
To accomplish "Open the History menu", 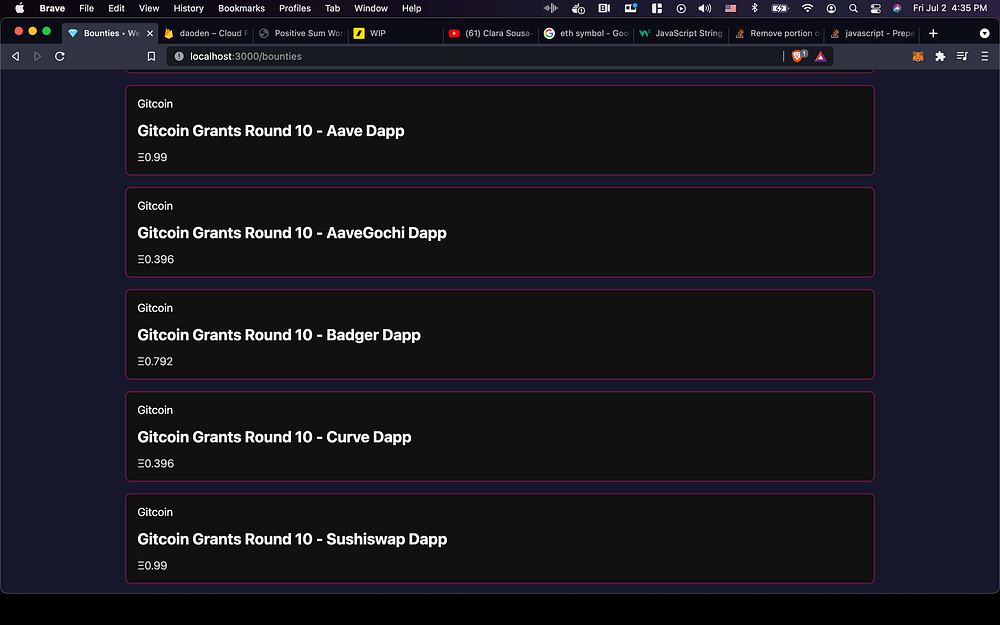I will [x=188, y=8].
